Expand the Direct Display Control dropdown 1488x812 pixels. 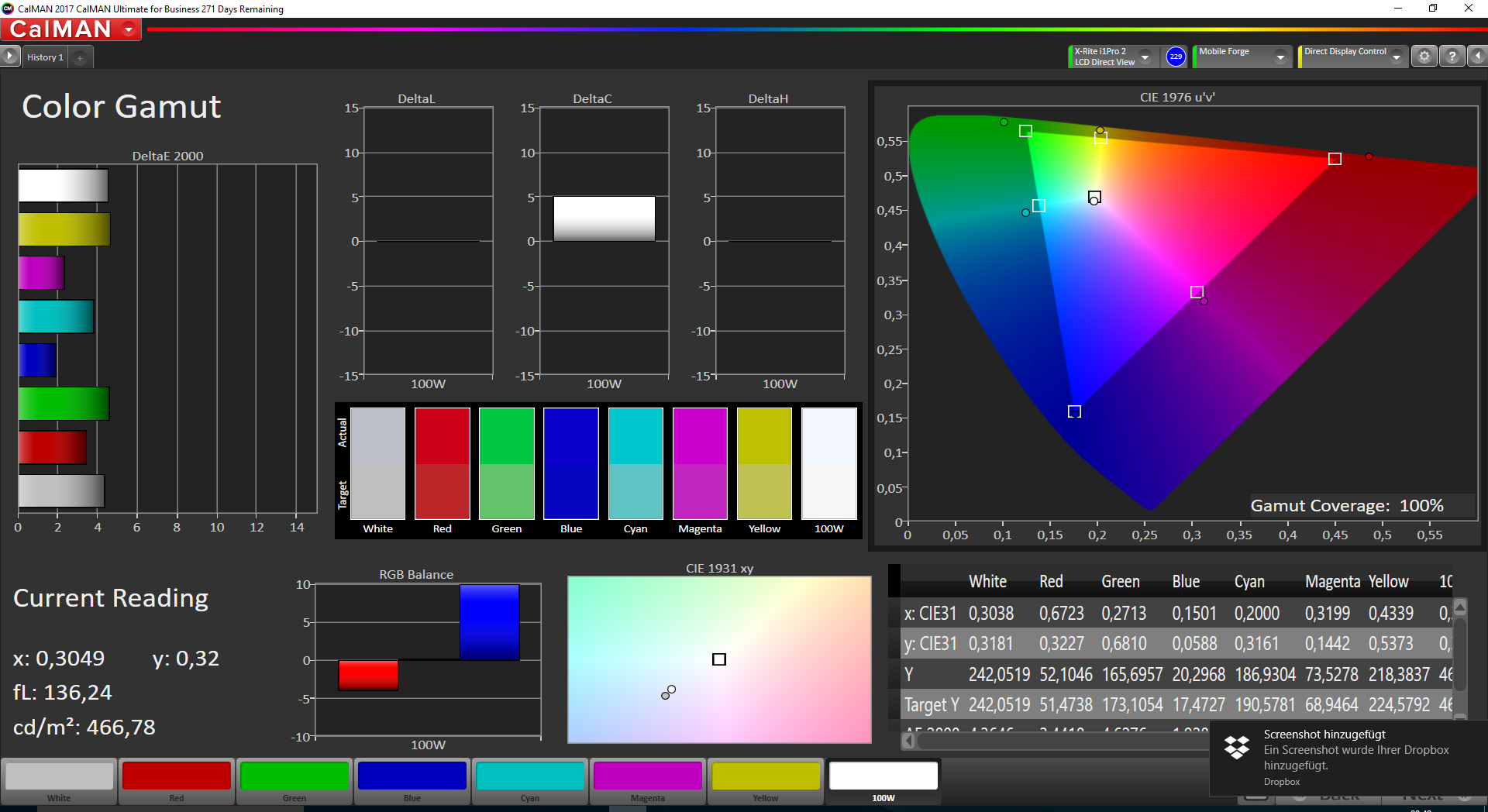pos(1397,57)
